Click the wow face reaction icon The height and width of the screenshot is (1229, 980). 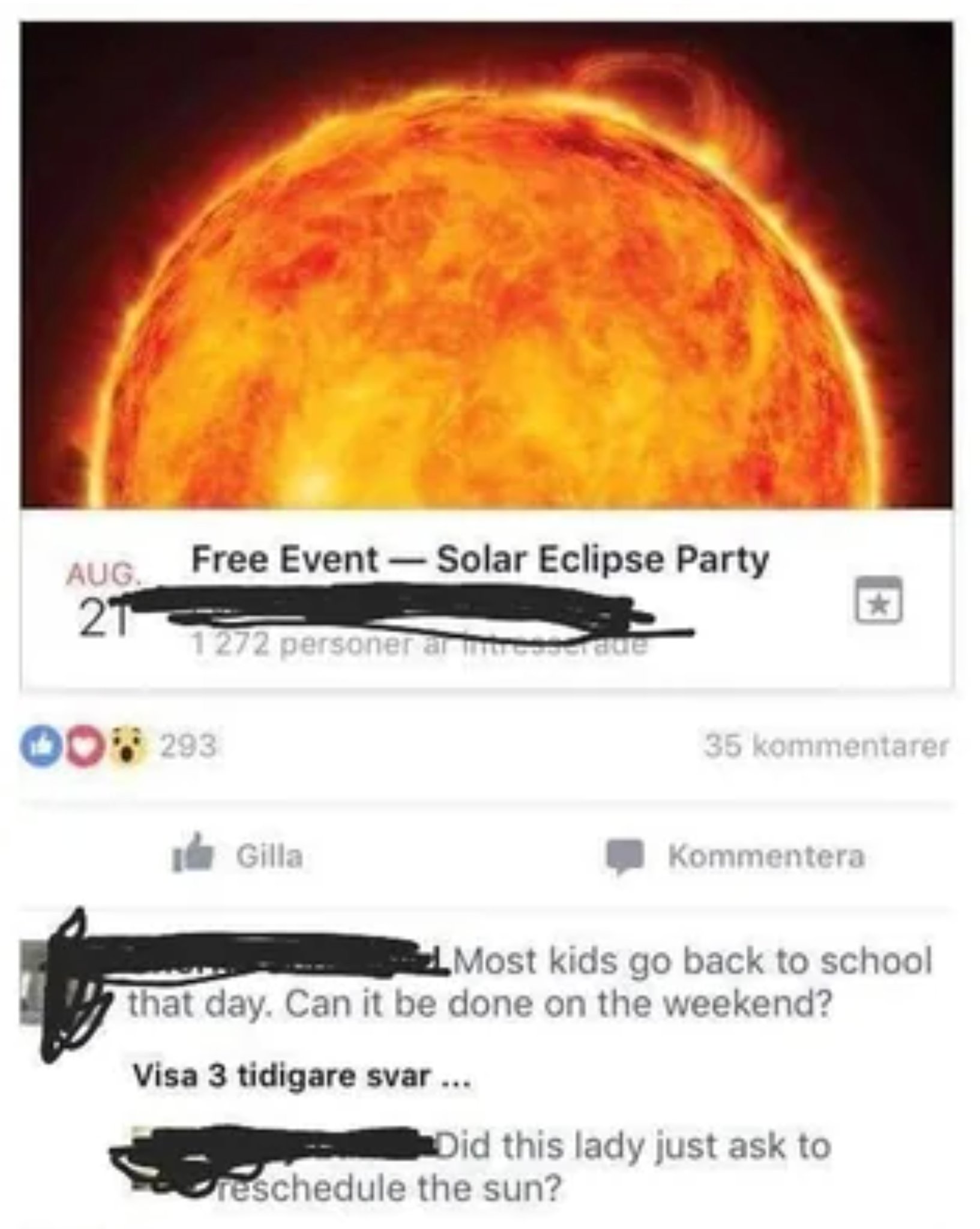tap(125, 746)
